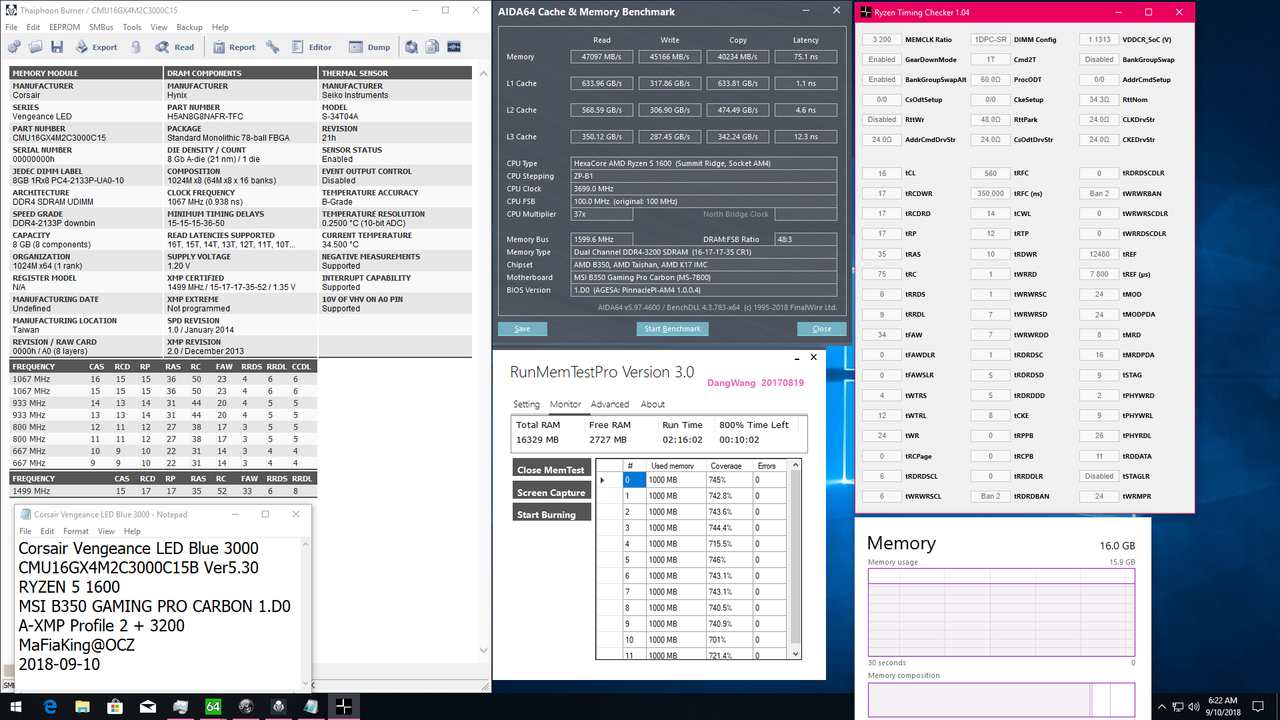Open the Editor from Thaiphoon Burner toolbar
Screen dimensions: 1280x720
pos(310,47)
